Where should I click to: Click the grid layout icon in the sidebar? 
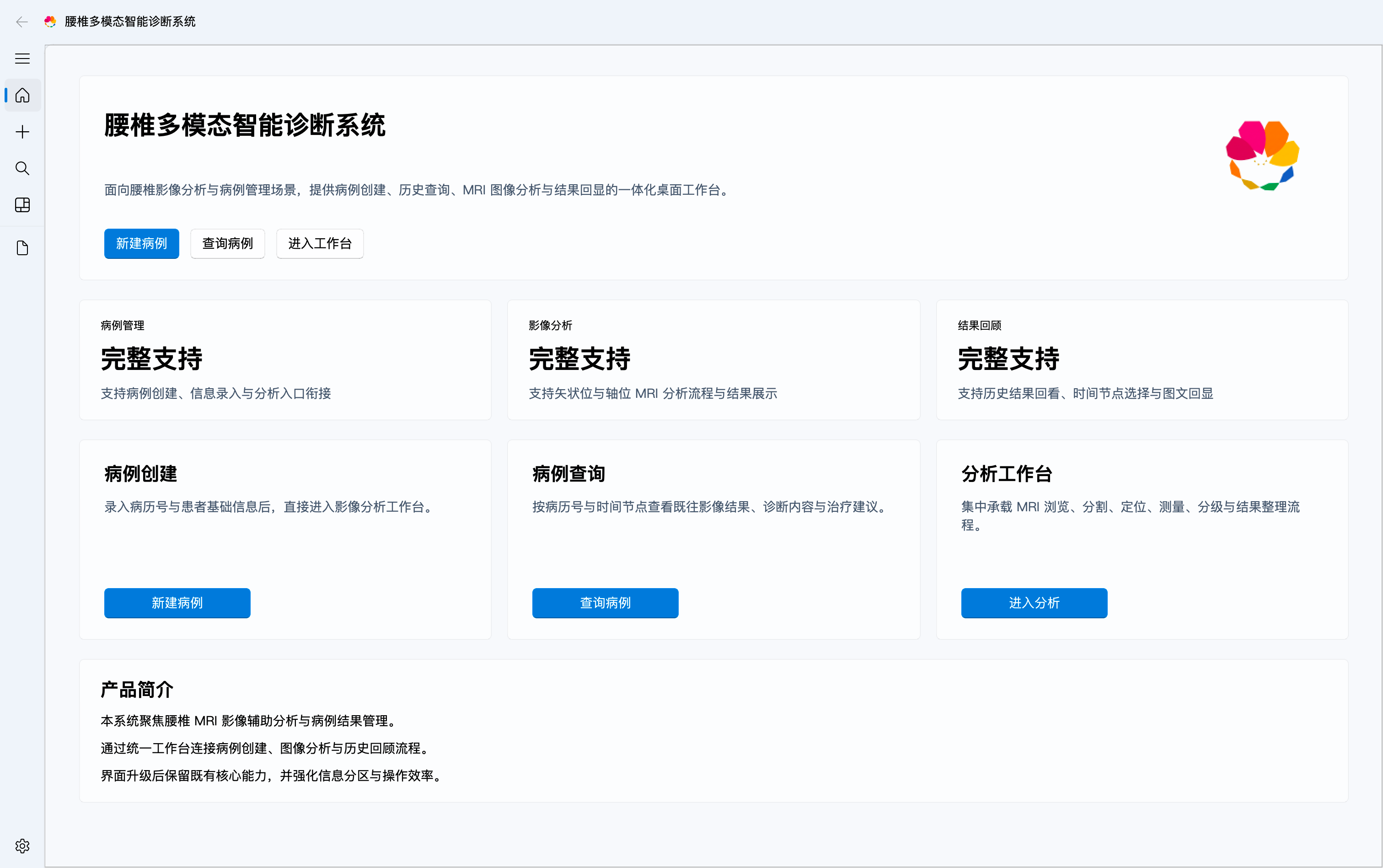tap(22, 205)
